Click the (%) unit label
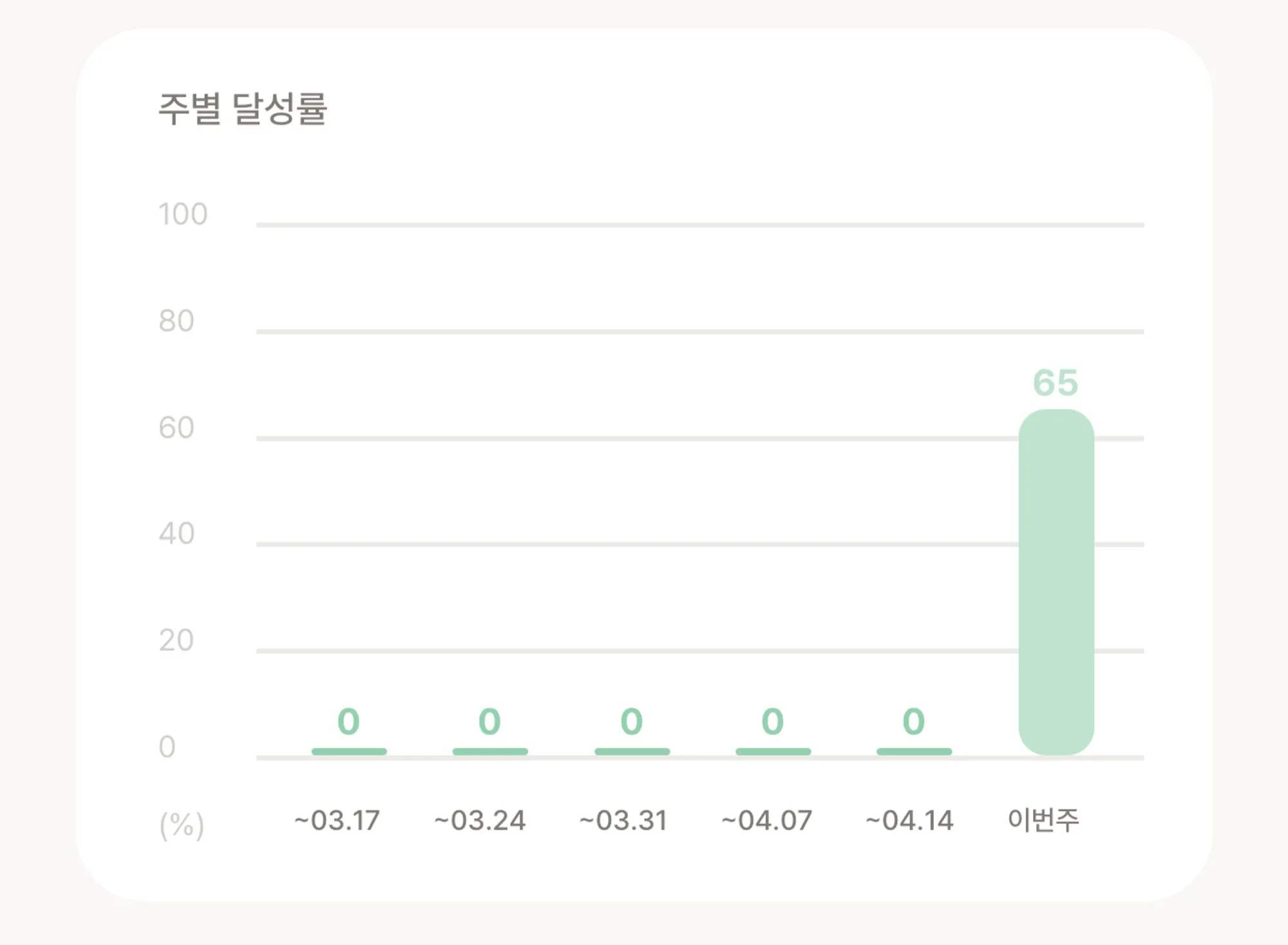Image resolution: width=1288 pixels, height=945 pixels. (x=182, y=825)
